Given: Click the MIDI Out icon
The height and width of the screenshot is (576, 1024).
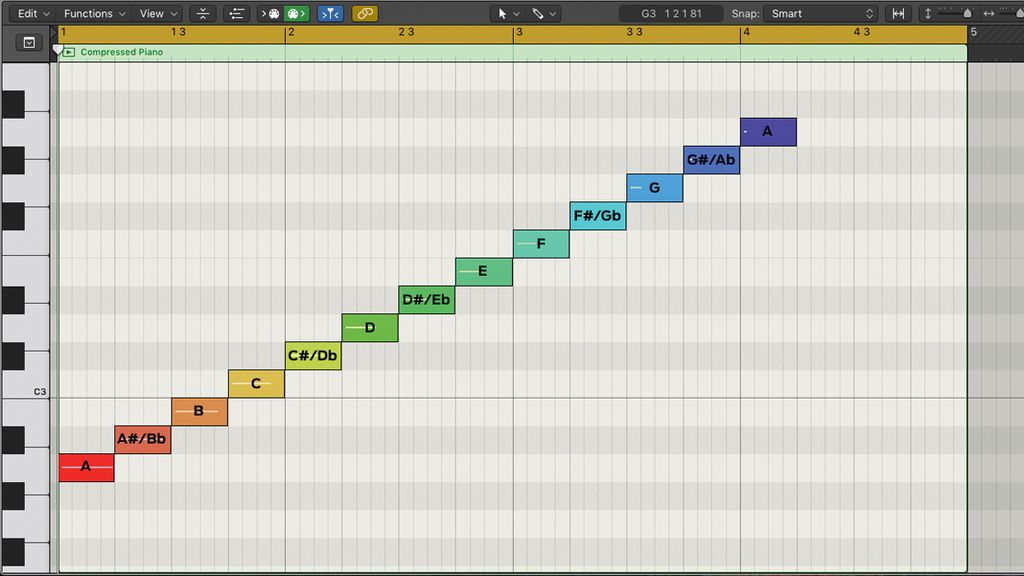Looking at the screenshot, I should [295, 13].
